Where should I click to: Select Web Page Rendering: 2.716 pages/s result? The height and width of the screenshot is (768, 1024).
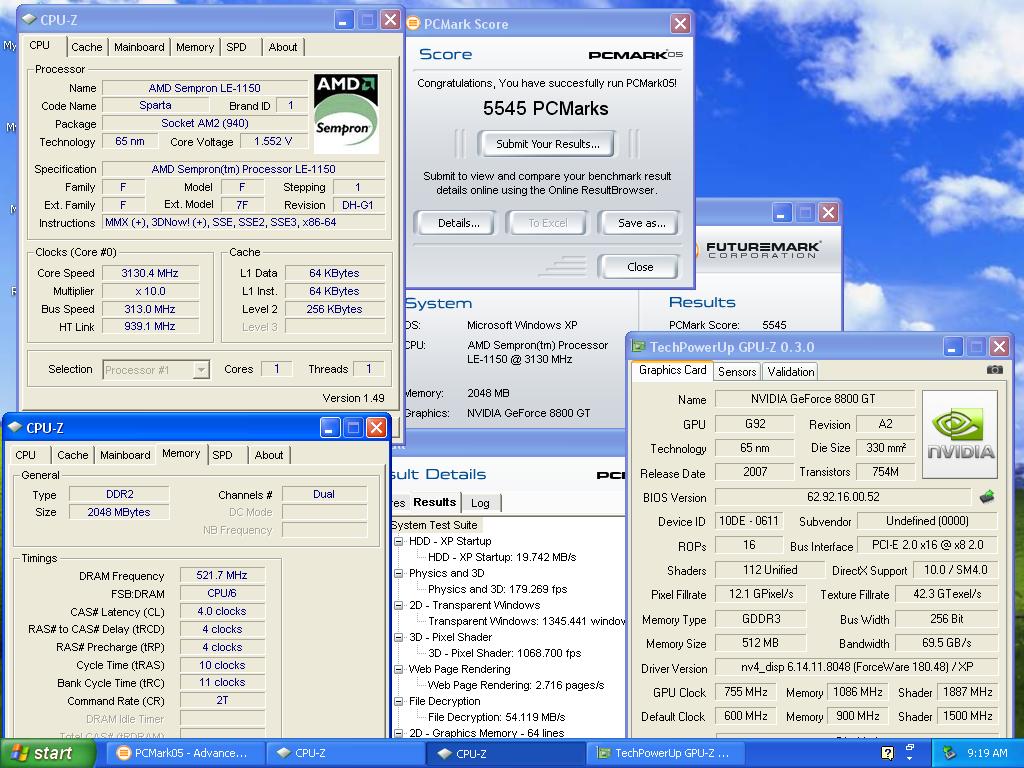coord(516,685)
